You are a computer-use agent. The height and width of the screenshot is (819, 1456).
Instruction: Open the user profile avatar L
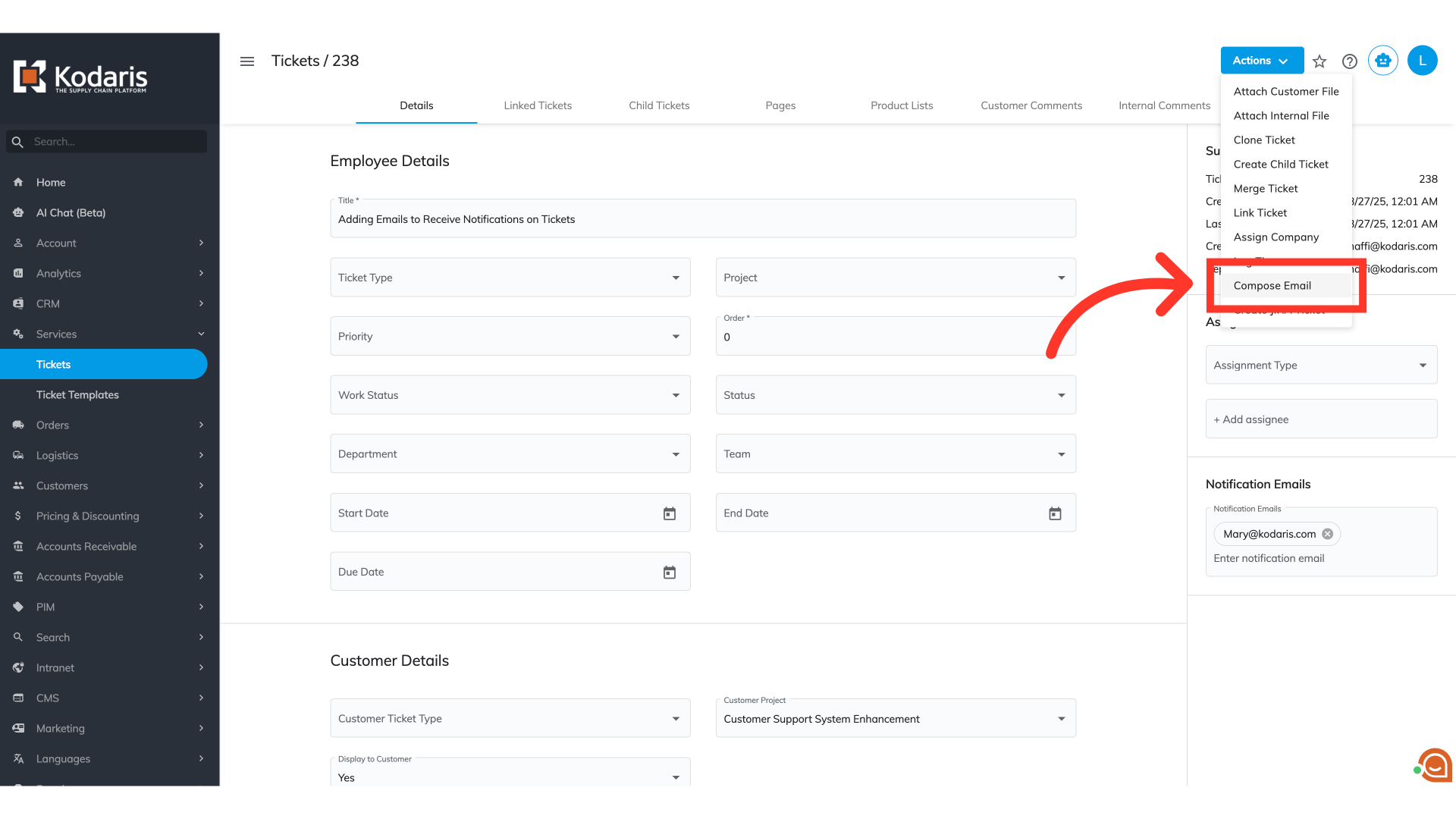(1422, 61)
